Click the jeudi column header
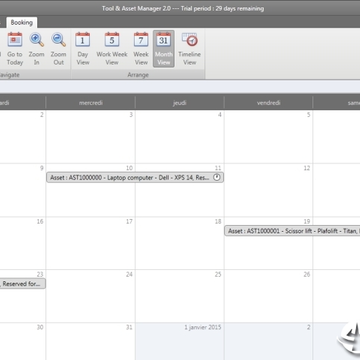The width and height of the screenshot is (360, 360). coord(180,103)
